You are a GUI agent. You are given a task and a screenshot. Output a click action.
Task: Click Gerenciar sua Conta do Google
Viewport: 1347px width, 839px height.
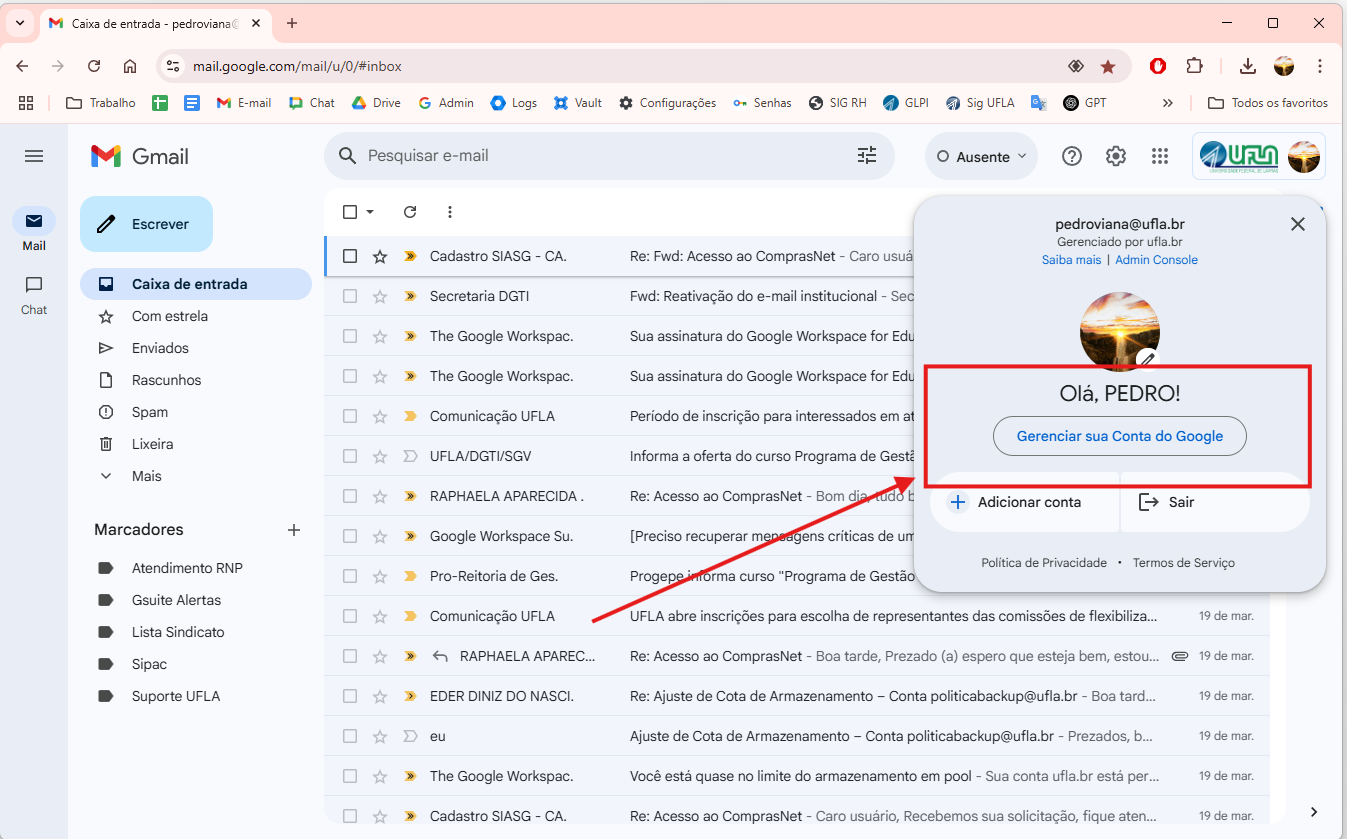pyautogui.click(x=1119, y=436)
